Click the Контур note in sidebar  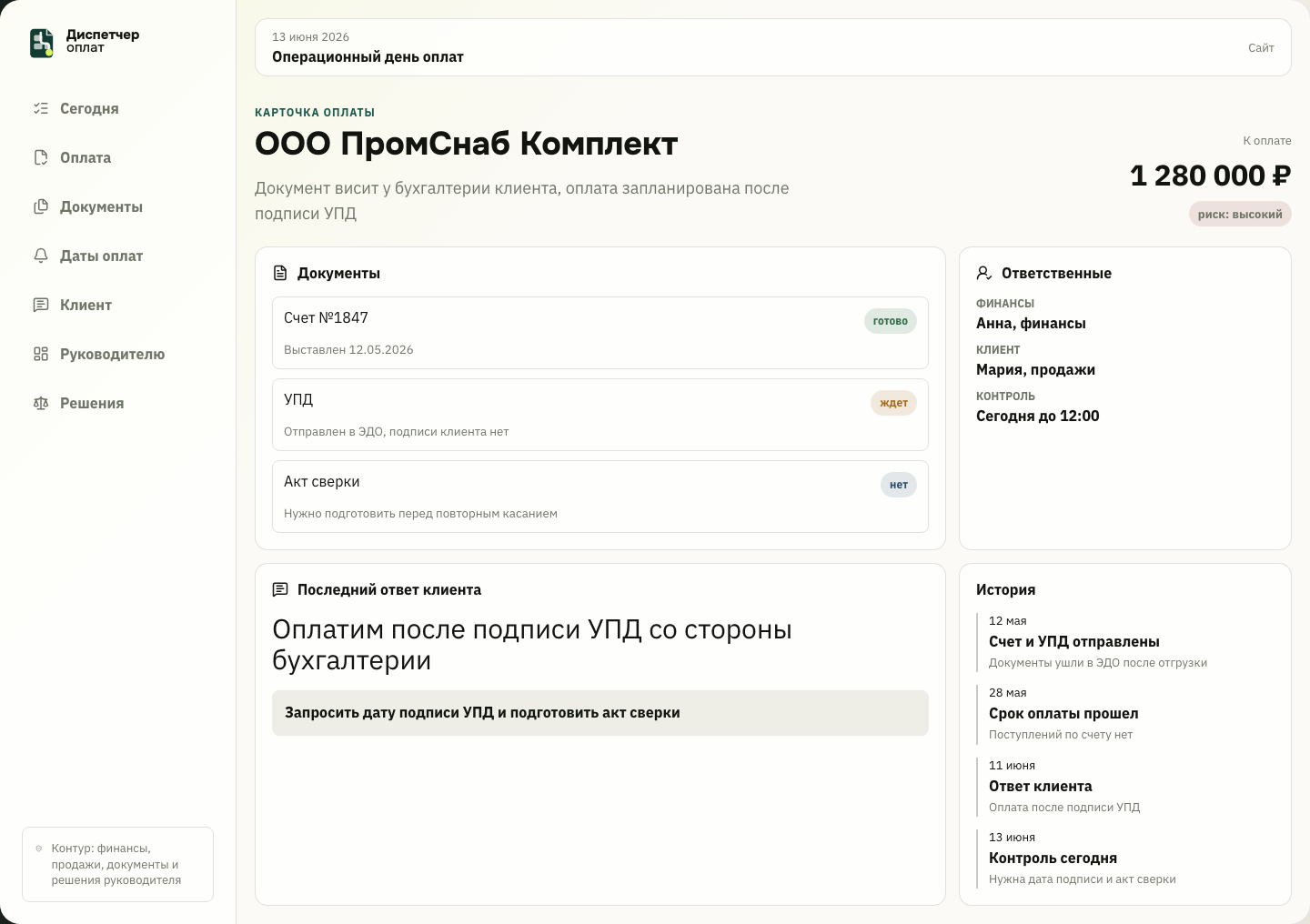(x=117, y=865)
